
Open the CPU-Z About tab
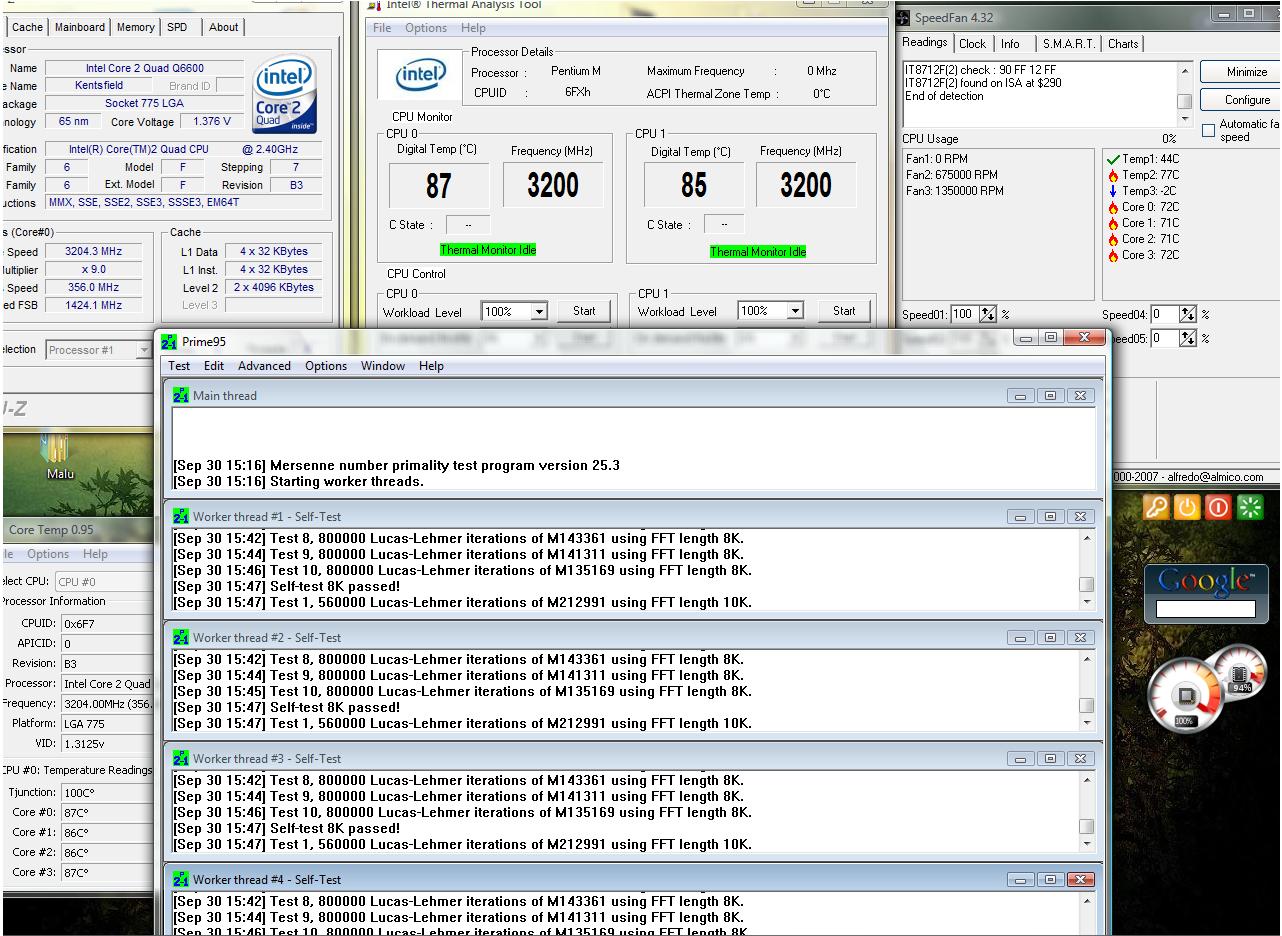(x=223, y=27)
